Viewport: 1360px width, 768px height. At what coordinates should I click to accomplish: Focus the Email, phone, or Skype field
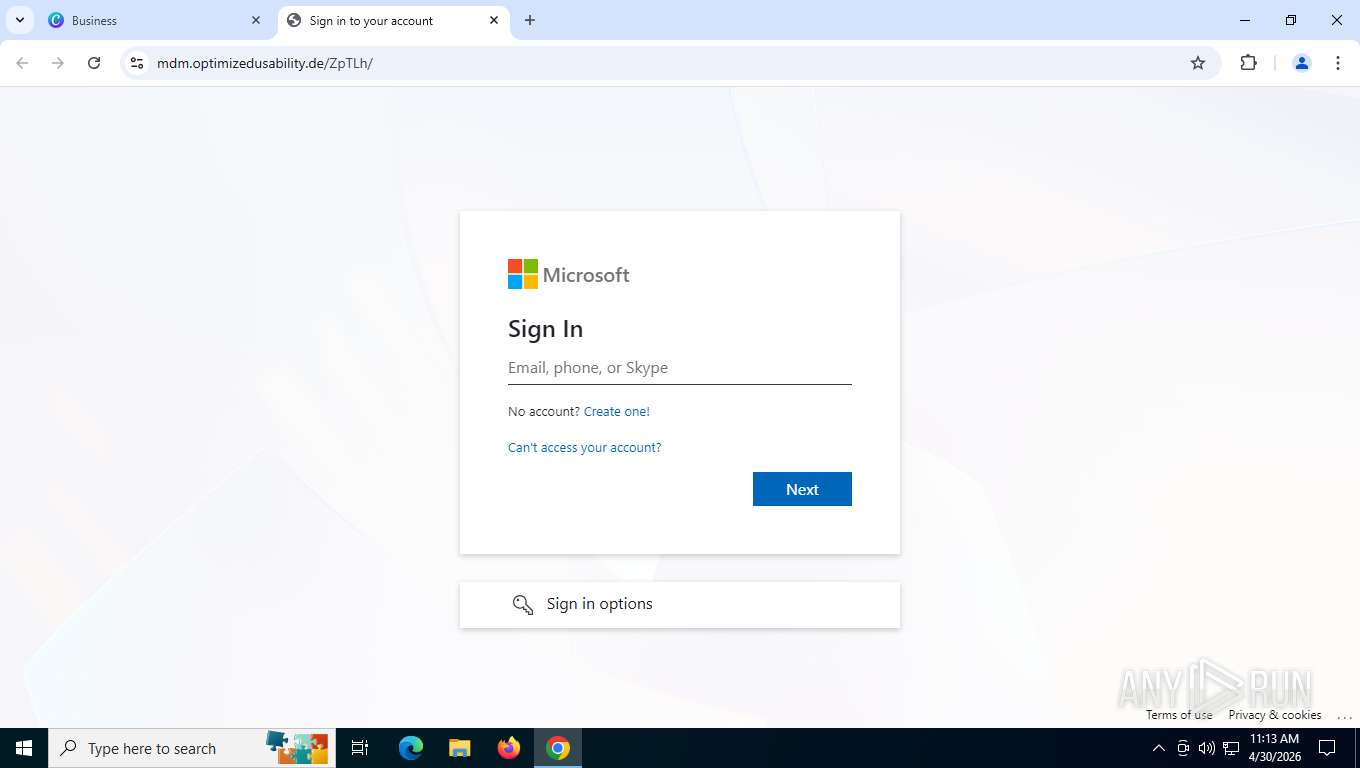tap(680, 368)
